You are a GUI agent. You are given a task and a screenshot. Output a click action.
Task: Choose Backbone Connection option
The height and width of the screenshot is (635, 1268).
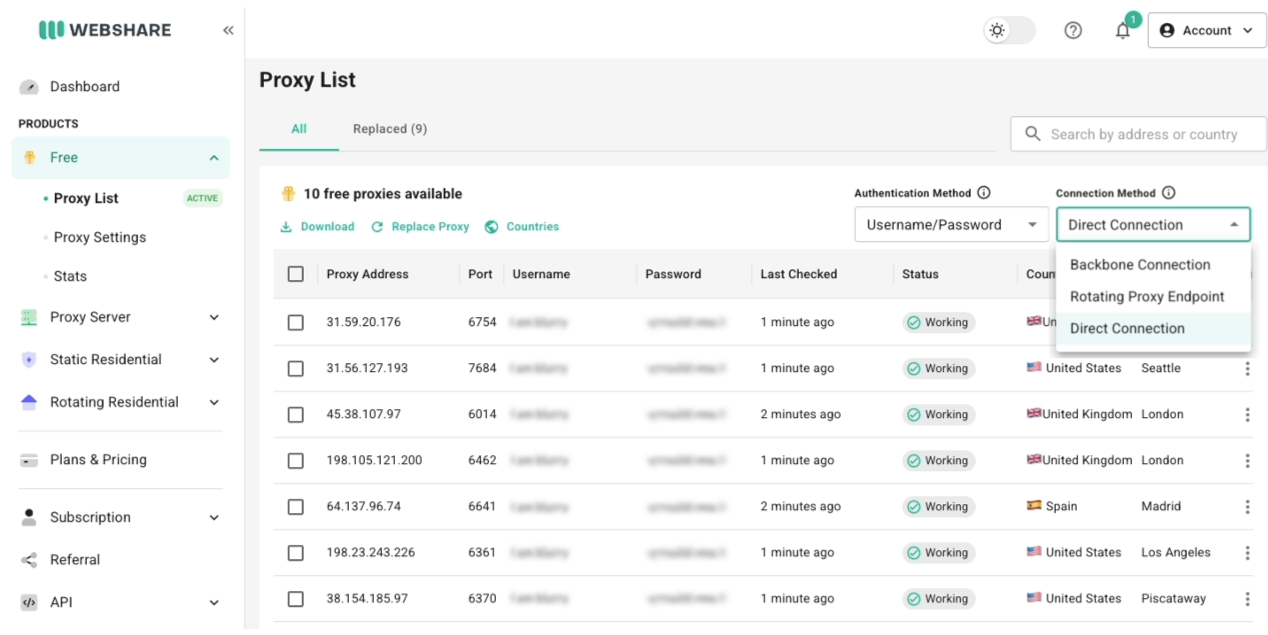click(x=1153, y=265)
